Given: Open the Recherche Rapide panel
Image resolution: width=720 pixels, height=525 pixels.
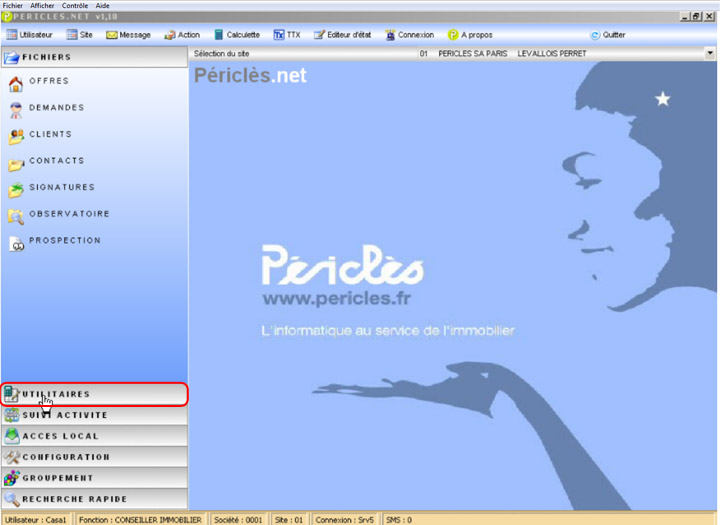Looking at the screenshot, I should [94, 499].
